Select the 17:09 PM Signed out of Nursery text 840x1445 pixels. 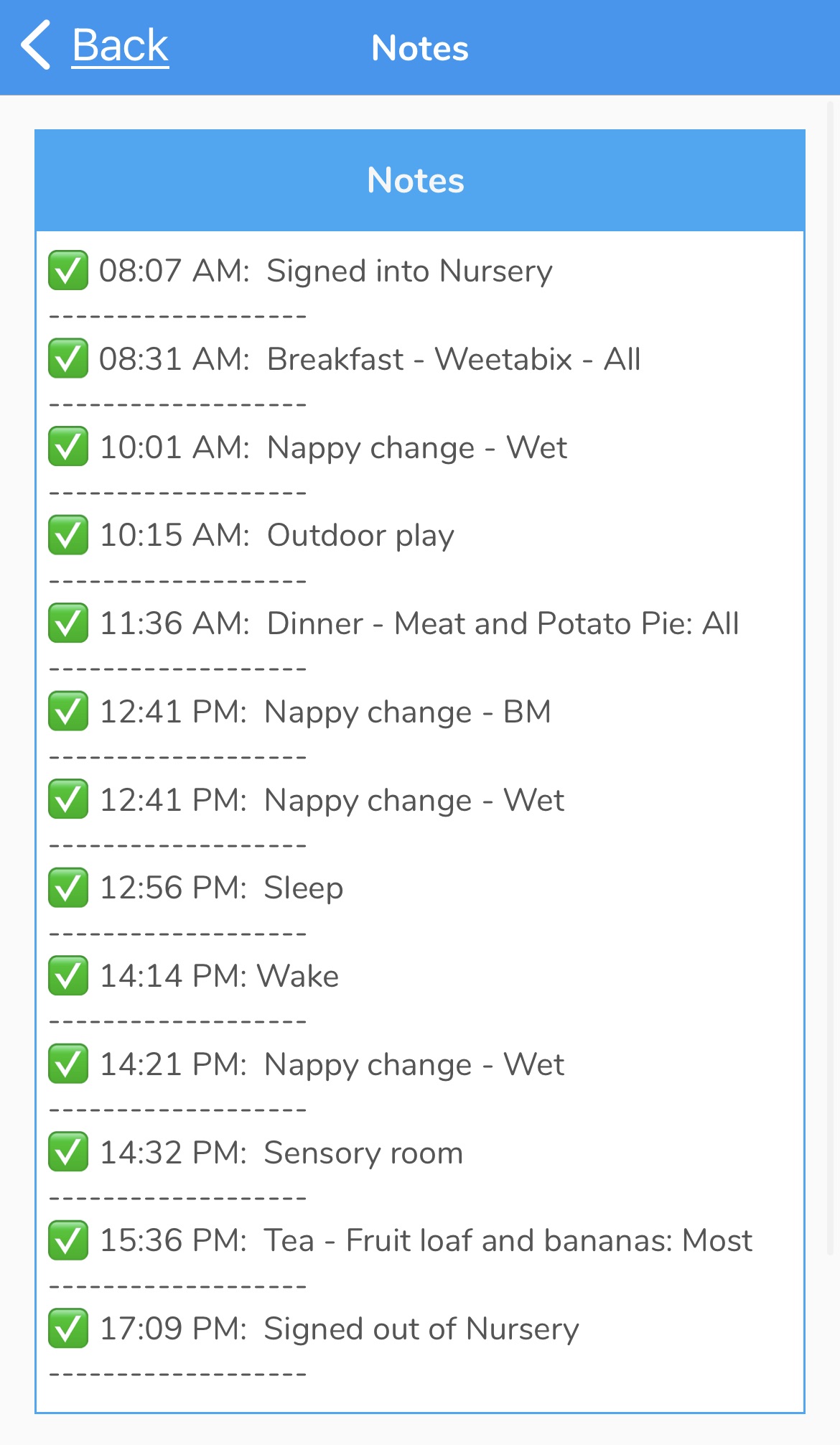pos(339,1329)
